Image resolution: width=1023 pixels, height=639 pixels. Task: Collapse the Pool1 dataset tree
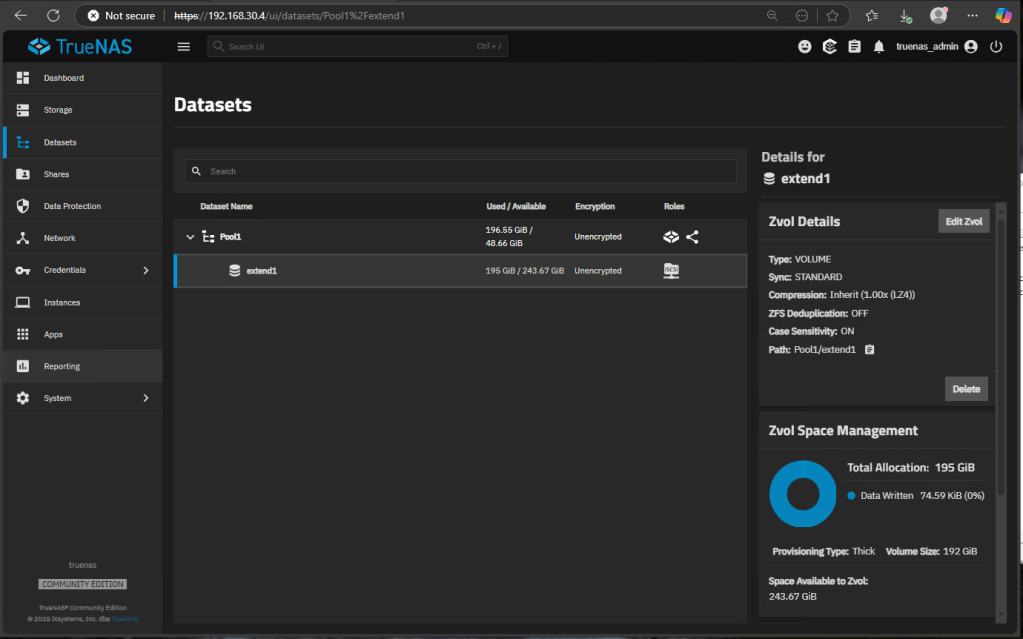tap(190, 237)
